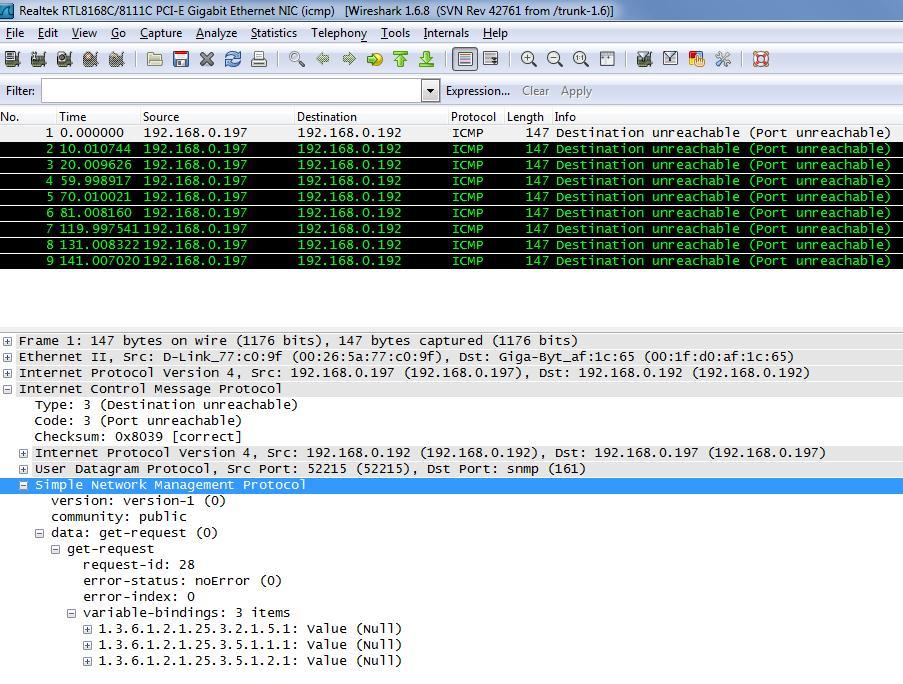This screenshot has width=903, height=684.
Task: Open the Internals menu
Action: 446,33
